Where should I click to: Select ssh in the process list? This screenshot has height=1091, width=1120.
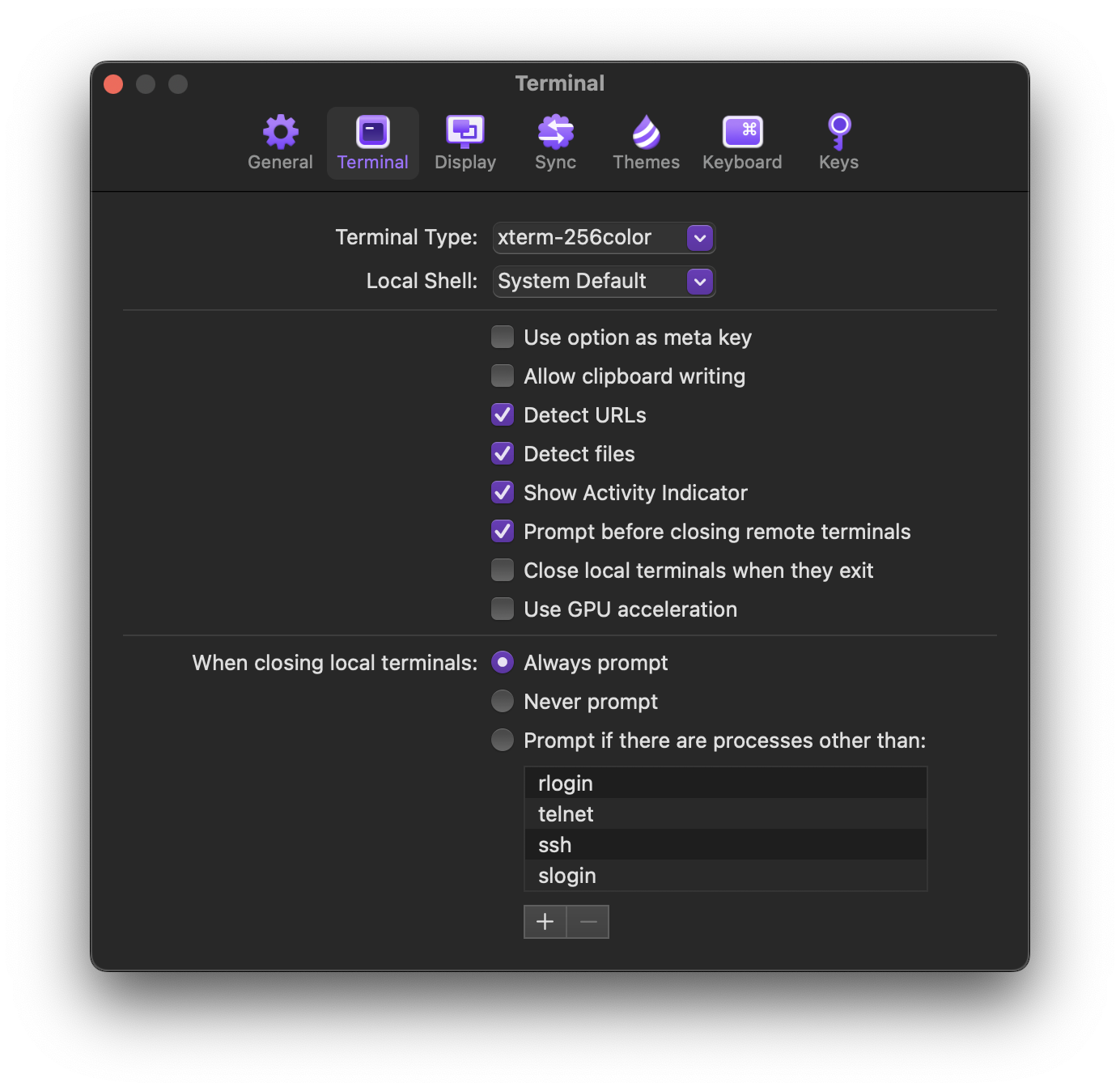pyautogui.click(x=725, y=844)
